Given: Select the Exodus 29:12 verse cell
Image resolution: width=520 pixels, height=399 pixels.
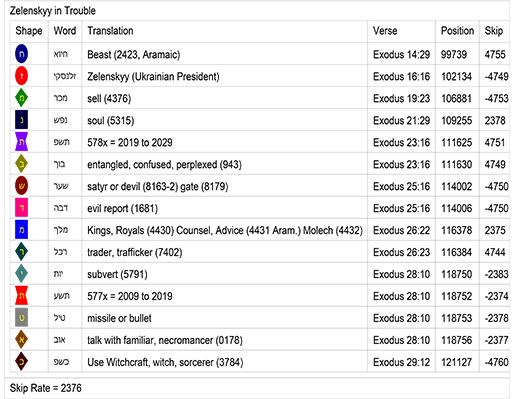Looking at the screenshot, I should (401, 362).
